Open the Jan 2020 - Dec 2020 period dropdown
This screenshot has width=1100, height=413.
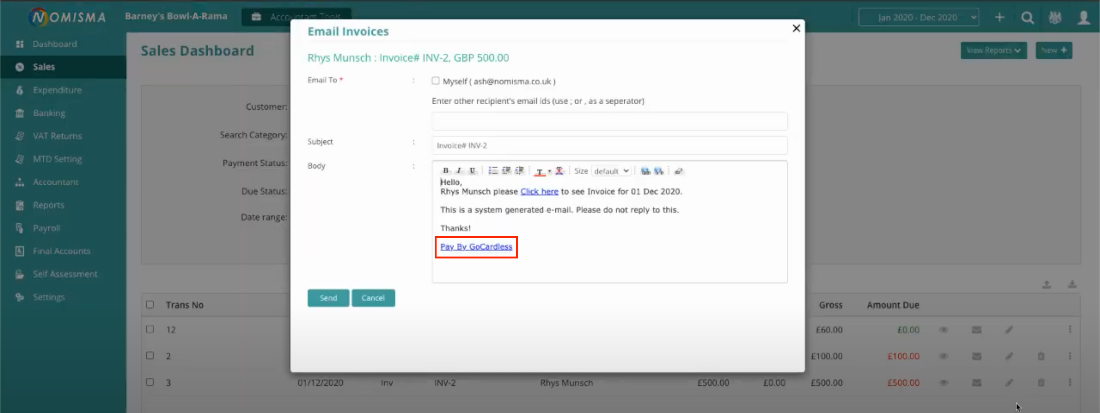[918, 18]
